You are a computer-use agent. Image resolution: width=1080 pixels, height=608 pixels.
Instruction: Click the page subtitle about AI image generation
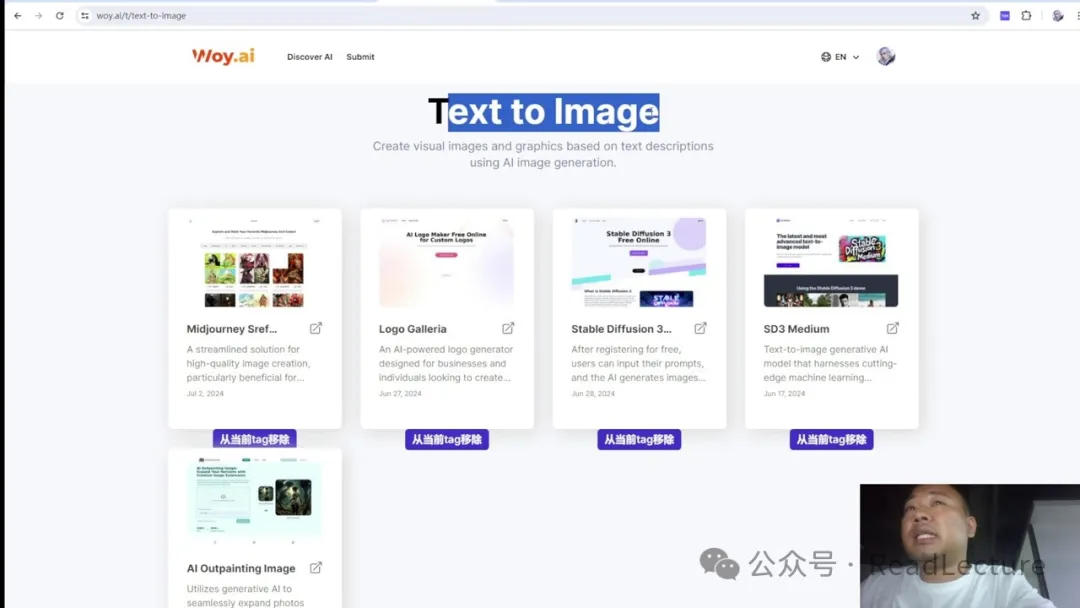[543, 154]
